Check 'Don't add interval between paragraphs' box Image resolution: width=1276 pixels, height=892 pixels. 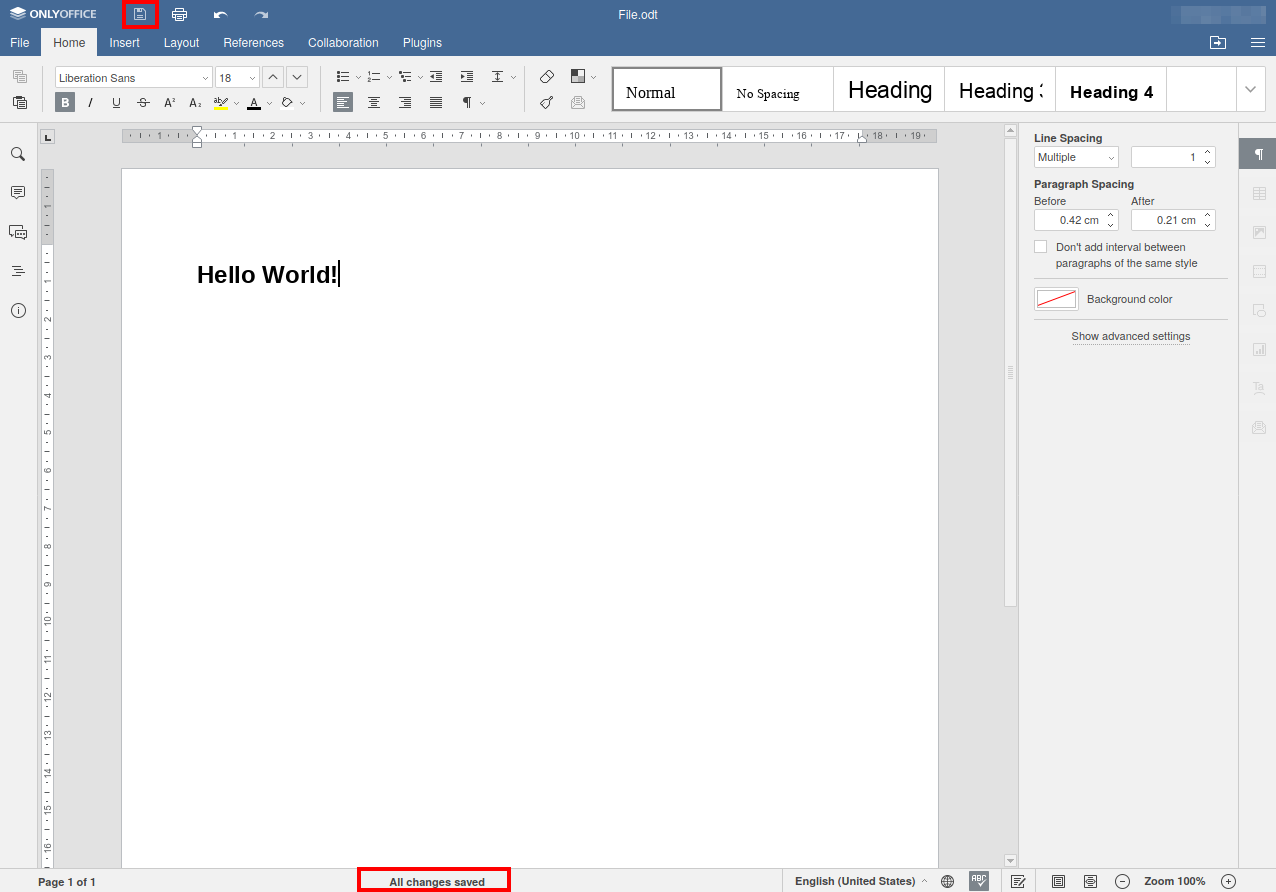(1041, 247)
